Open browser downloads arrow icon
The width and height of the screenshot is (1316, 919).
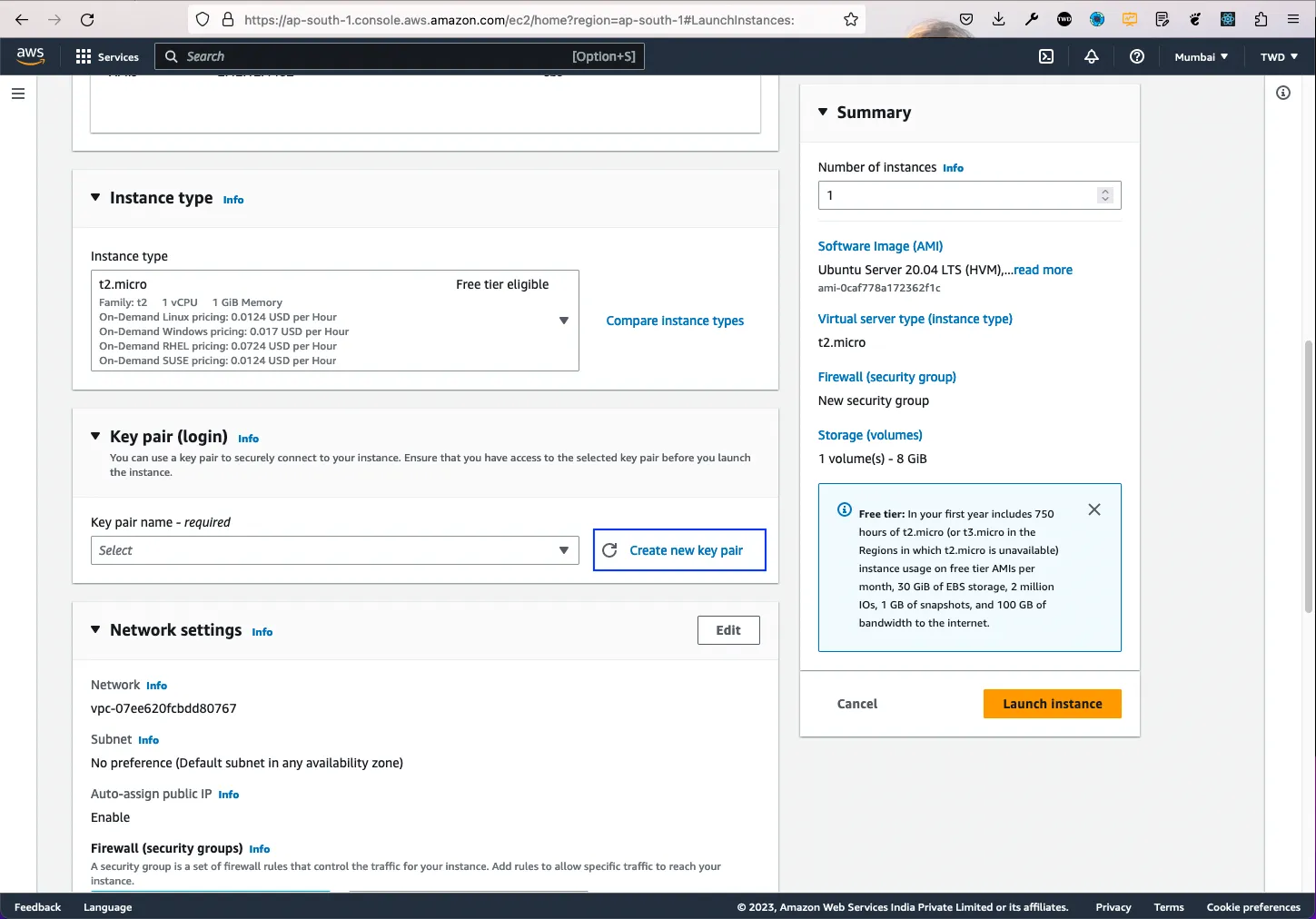click(999, 19)
